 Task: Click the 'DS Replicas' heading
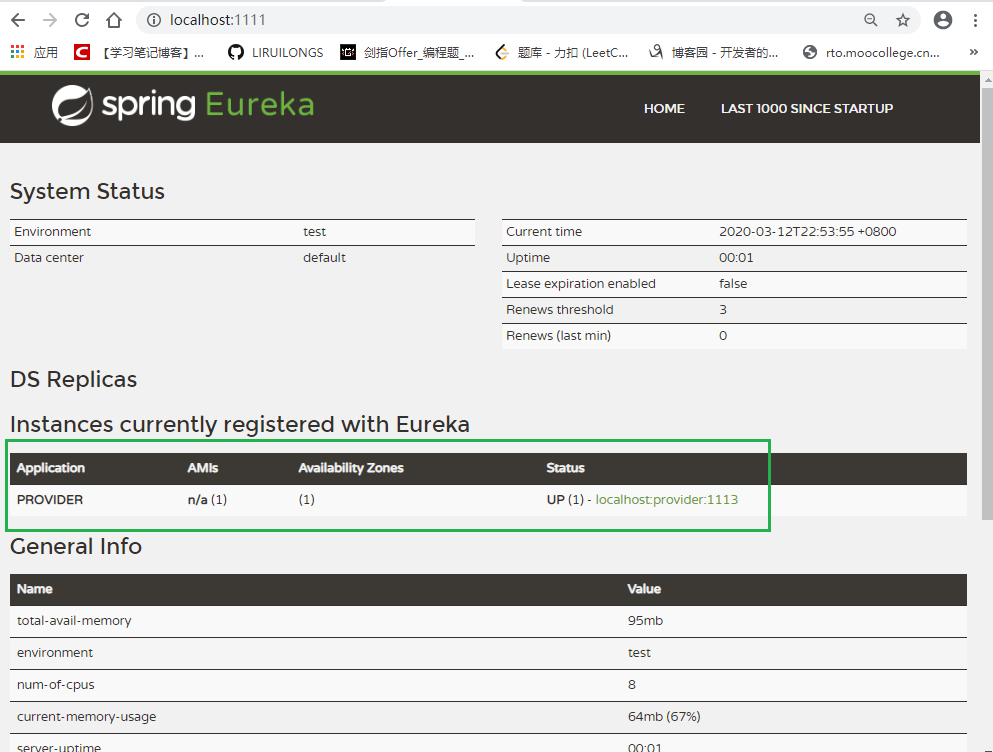(73, 379)
